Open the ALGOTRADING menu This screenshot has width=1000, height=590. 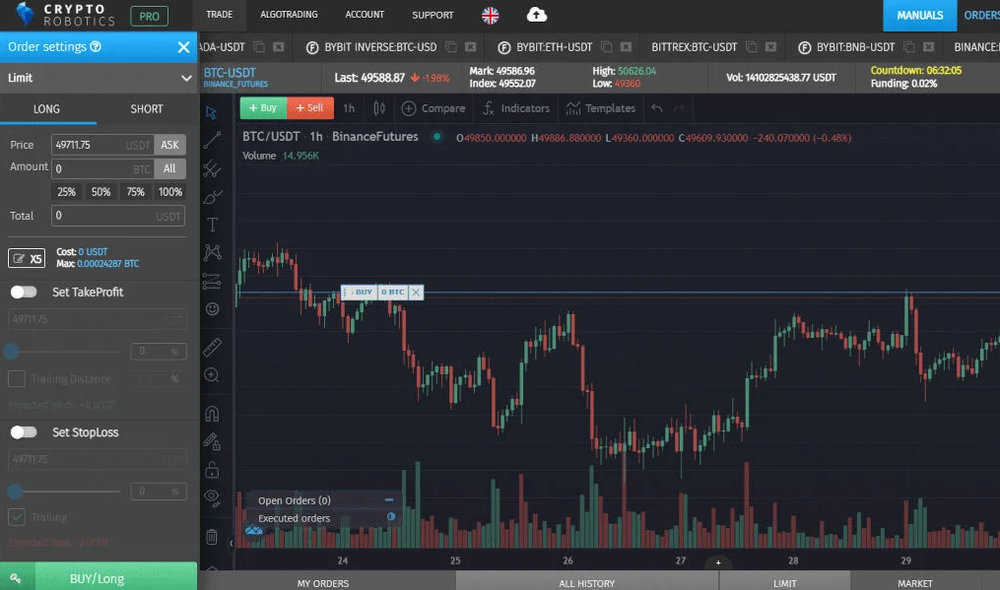click(x=289, y=14)
